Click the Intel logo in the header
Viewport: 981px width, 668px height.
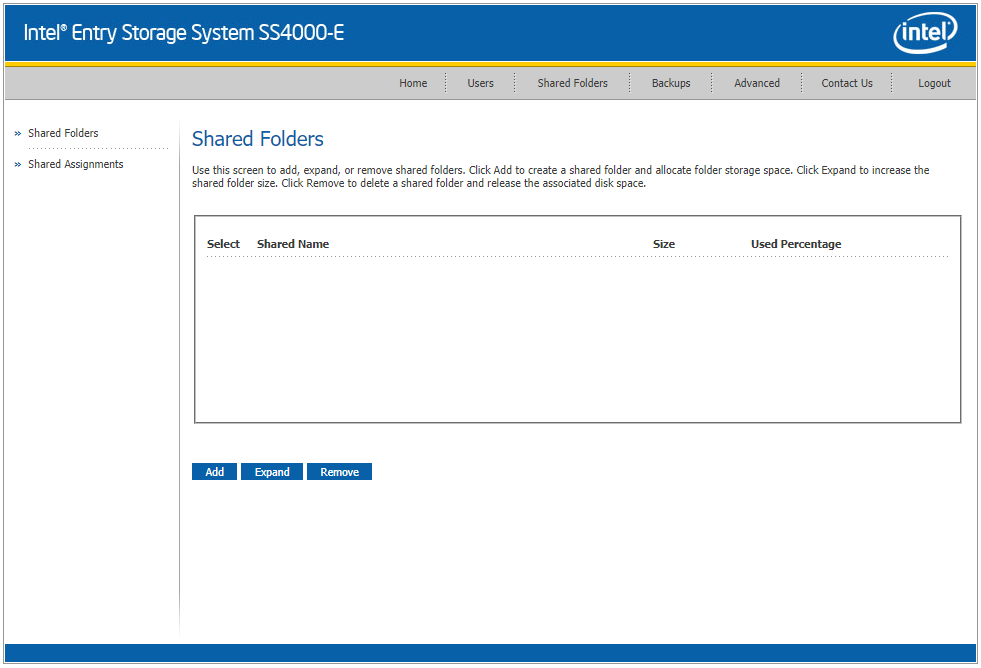tap(925, 33)
